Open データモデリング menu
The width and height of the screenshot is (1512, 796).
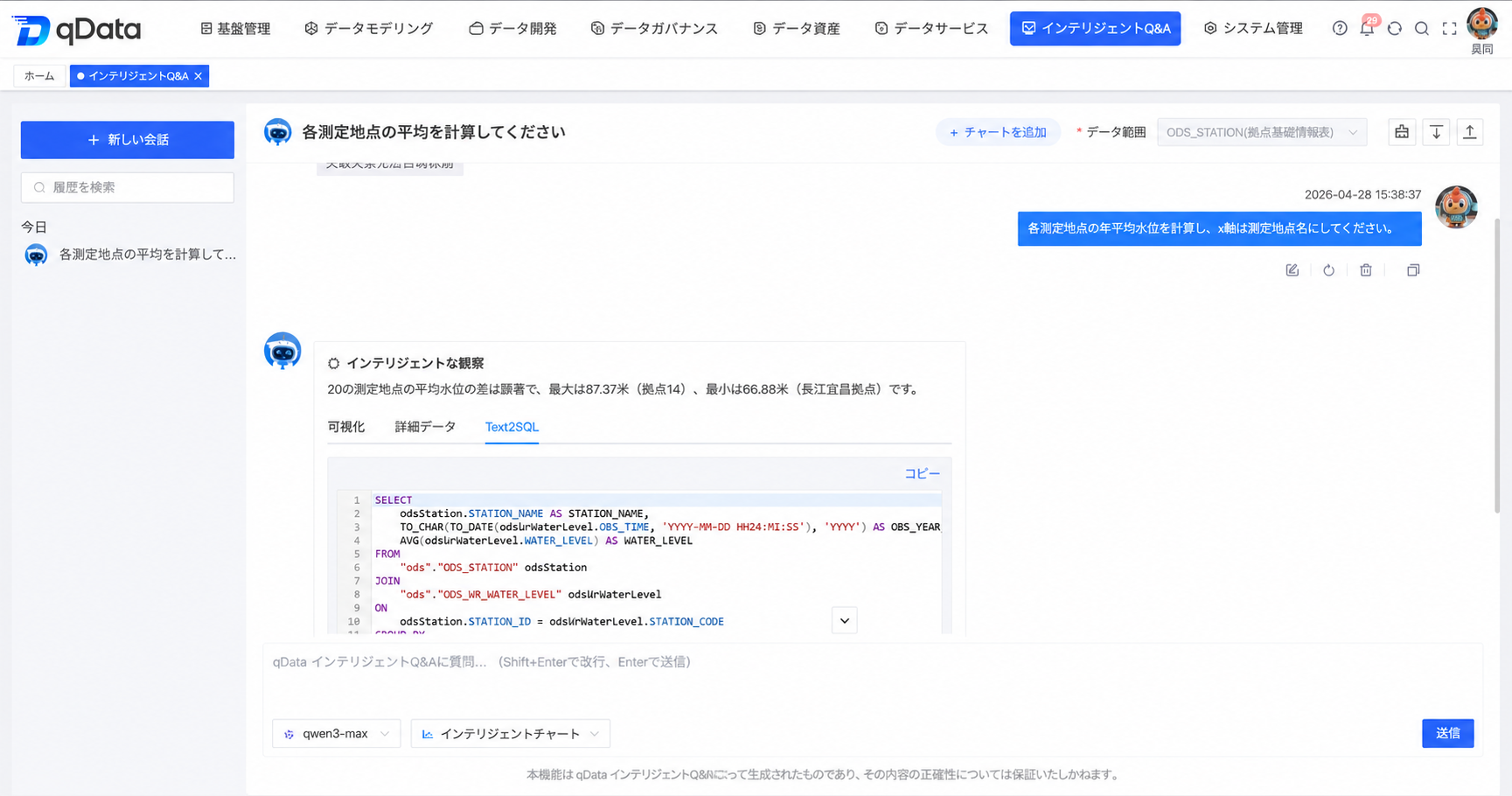(368, 28)
